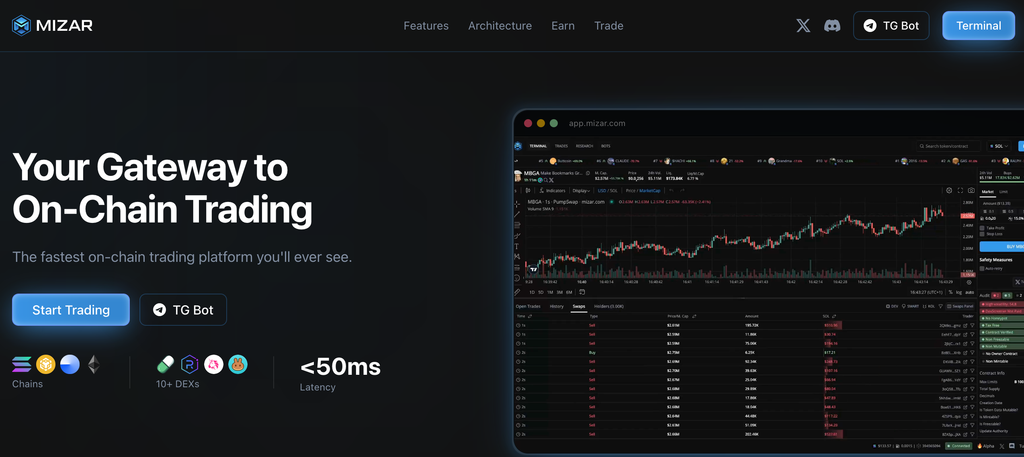Click the app.mizar.com address text
Image resolution: width=1024 pixels, height=457 pixels.
pos(597,123)
